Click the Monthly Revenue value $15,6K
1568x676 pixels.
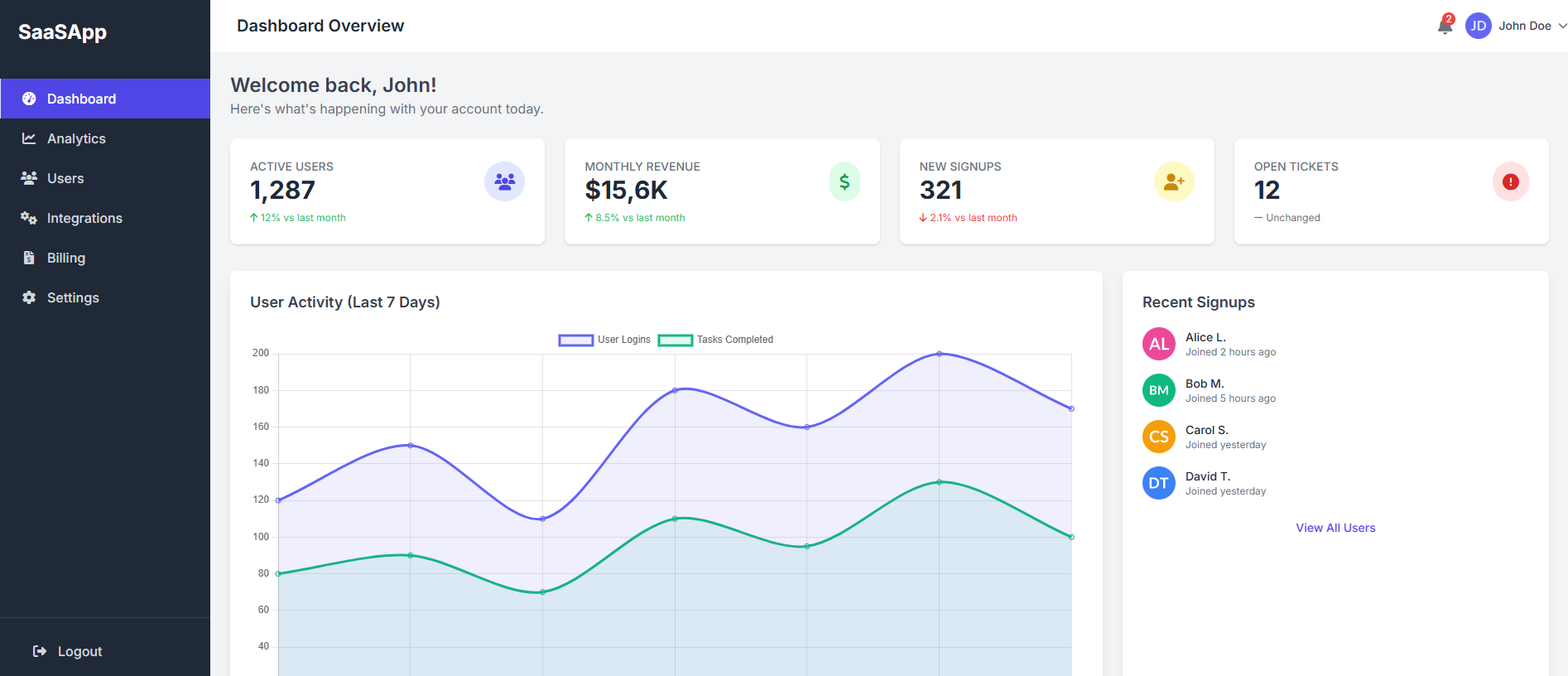pos(626,191)
